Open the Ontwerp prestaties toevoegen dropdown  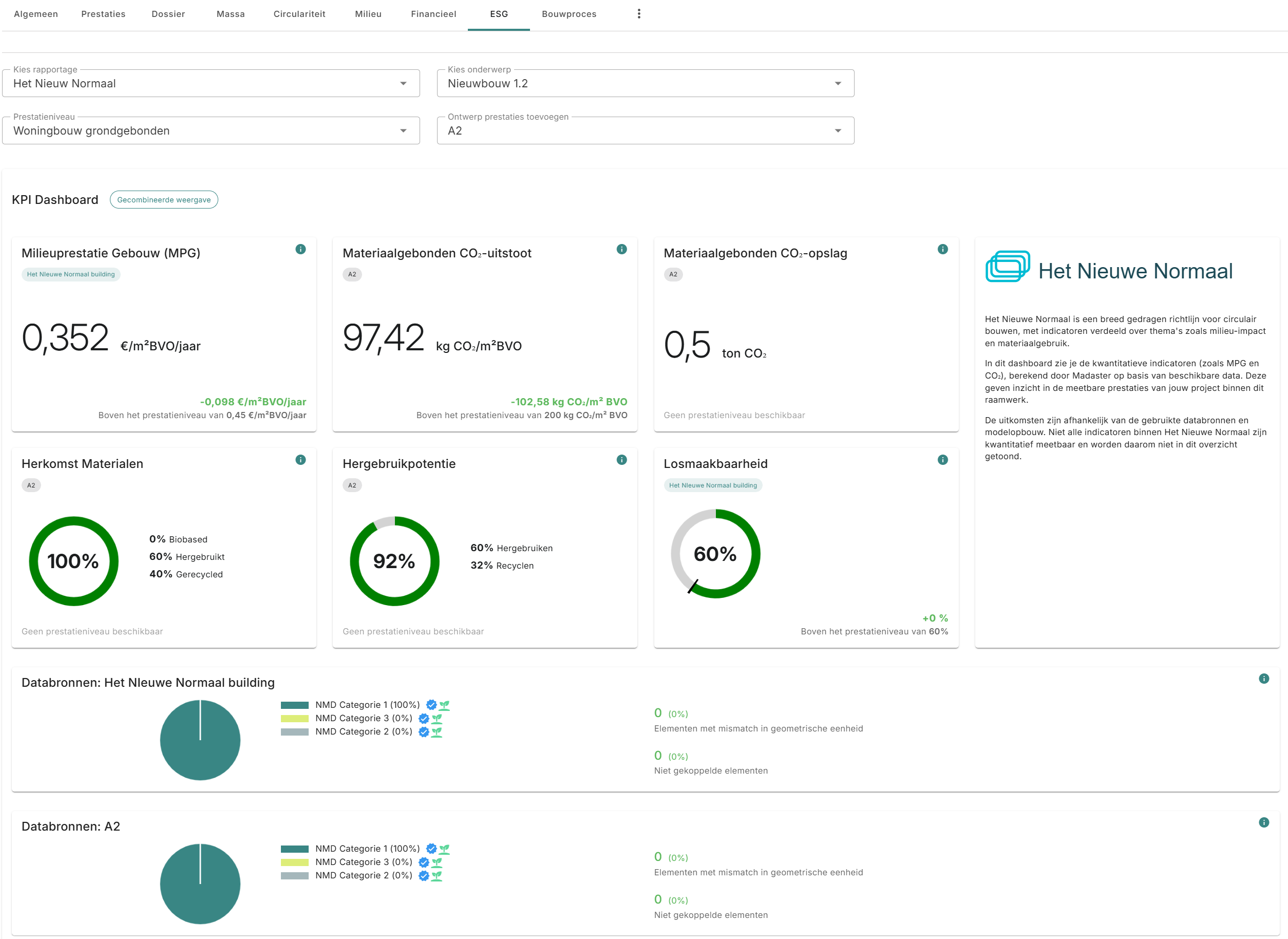(646, 131)
